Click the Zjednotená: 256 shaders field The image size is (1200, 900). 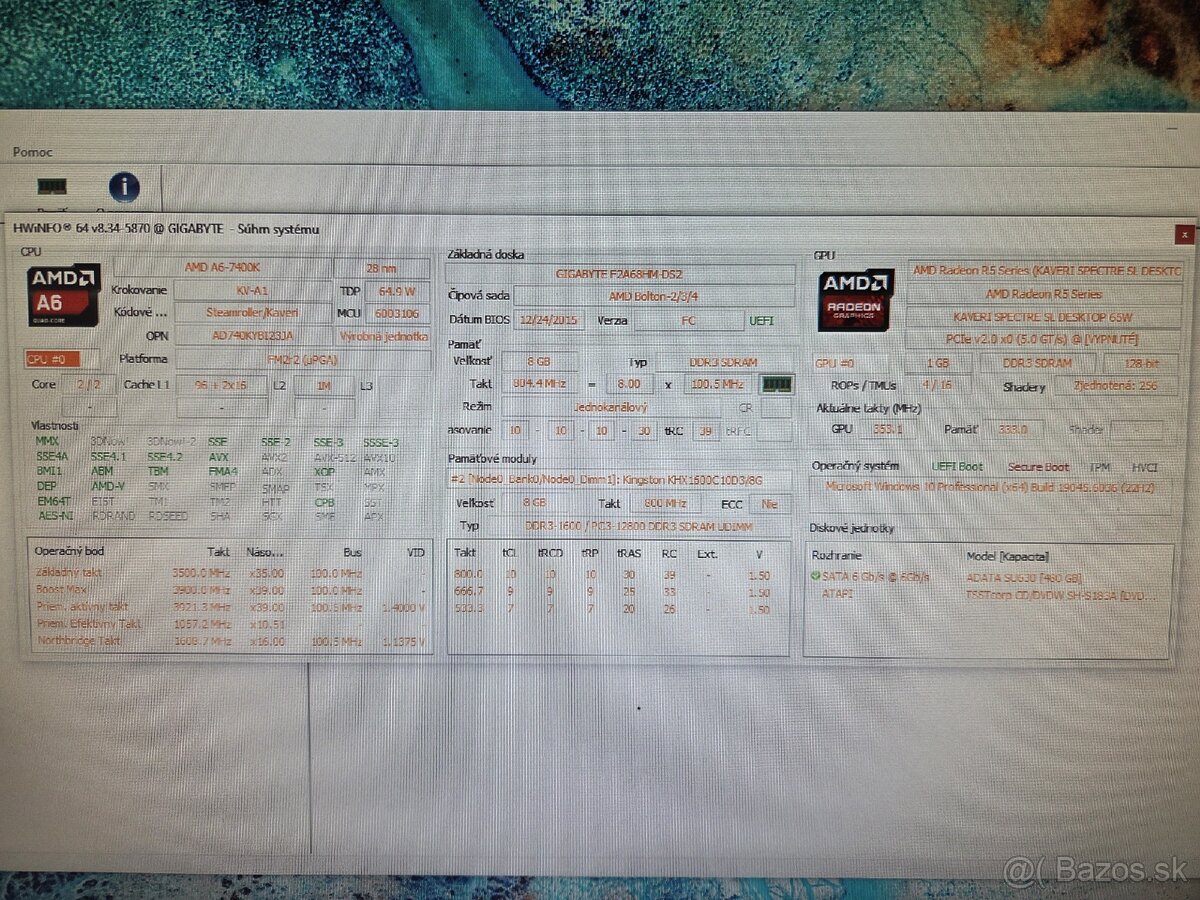tap(1117, 387)
